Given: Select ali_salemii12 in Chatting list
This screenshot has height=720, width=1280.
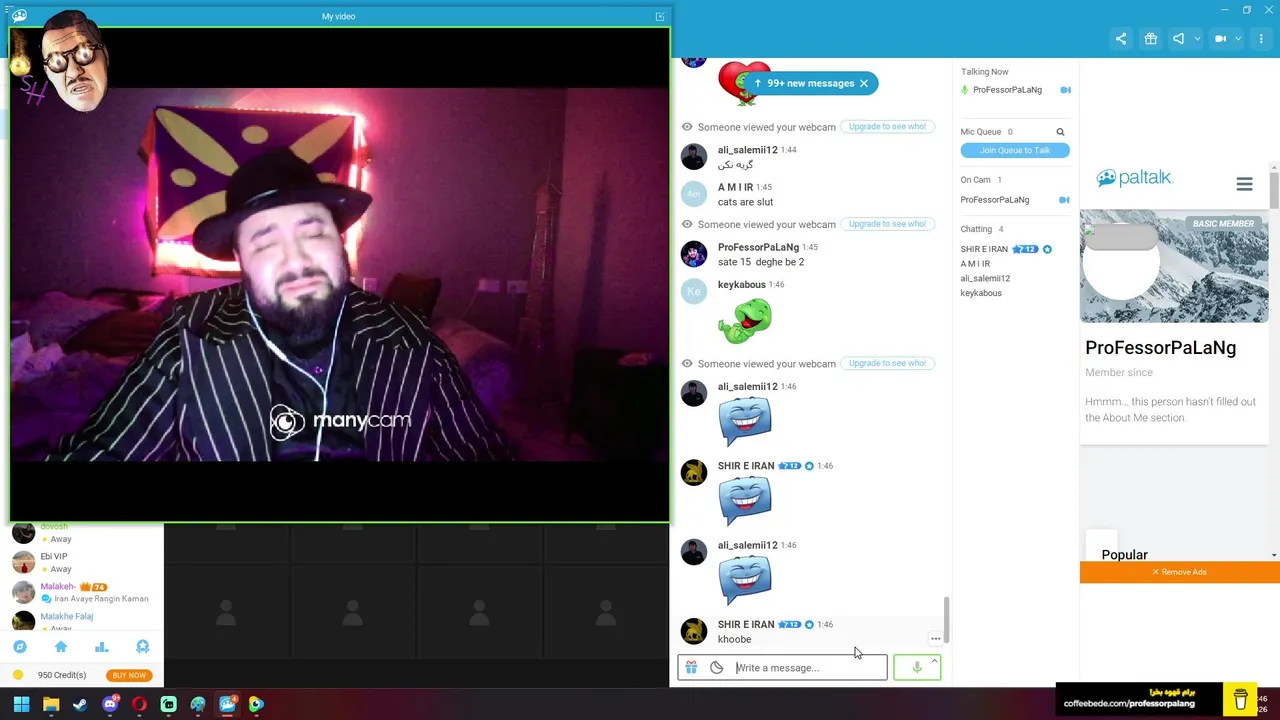Looking at the screenshot, I should [985, 278].
